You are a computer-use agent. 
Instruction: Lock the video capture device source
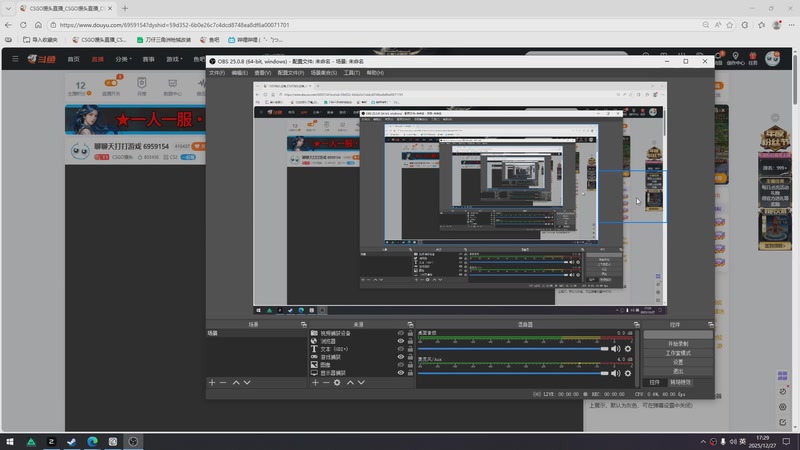(x=410, y=333)
